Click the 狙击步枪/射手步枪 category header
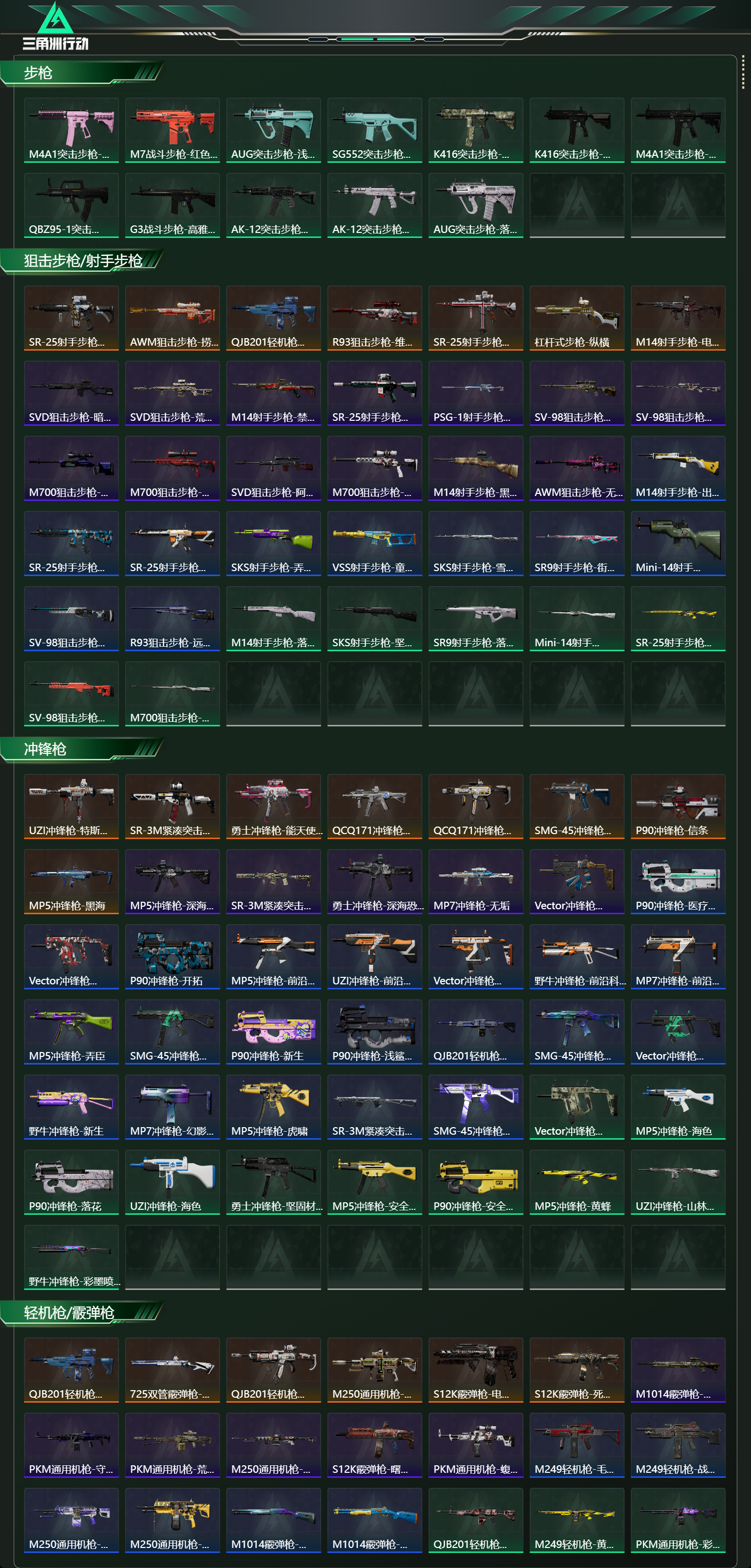This screenshot has width=751, height=1568. click(83, 260)
